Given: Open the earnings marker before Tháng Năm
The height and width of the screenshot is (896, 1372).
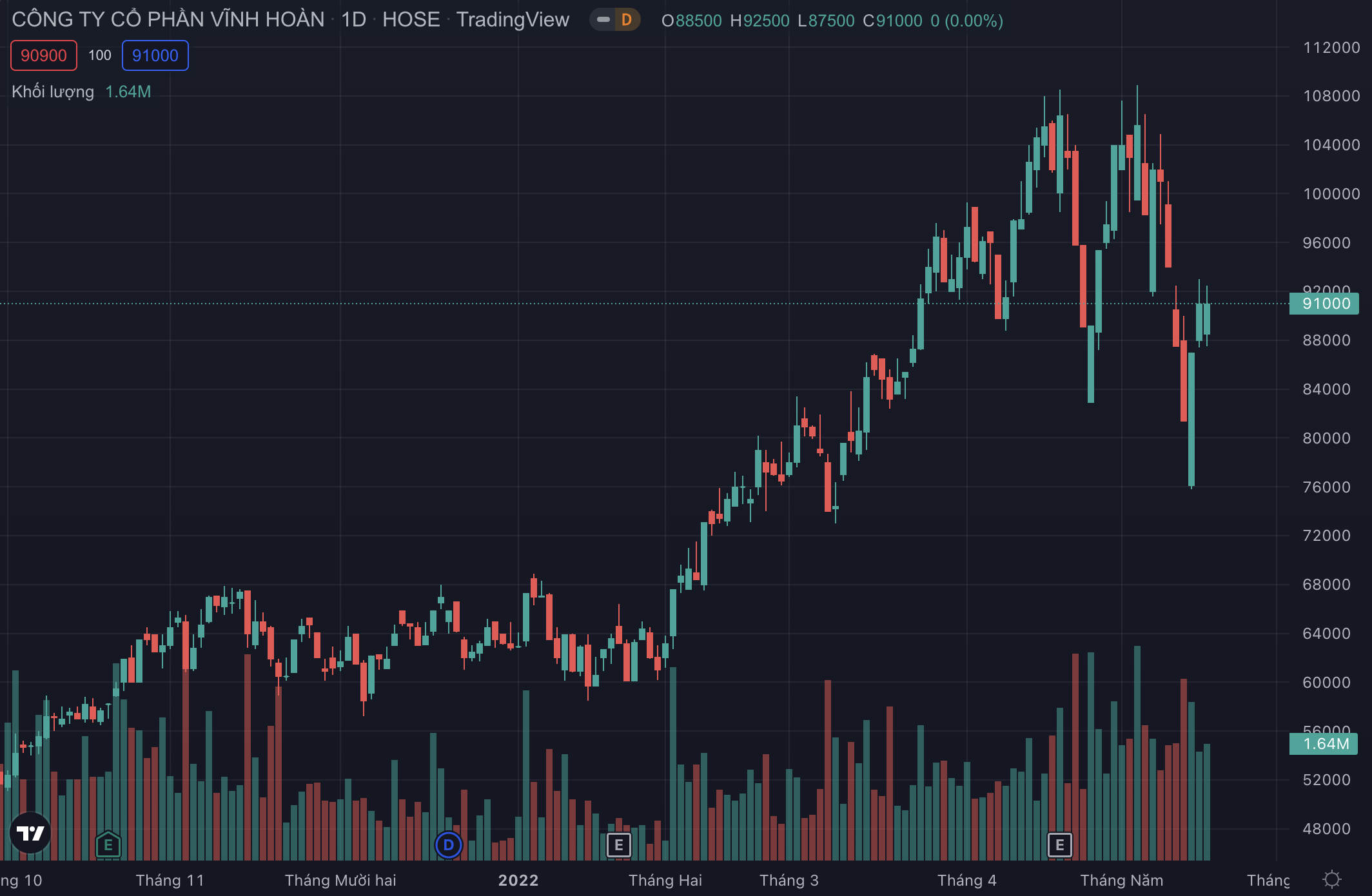Looking at the screenshot, I should coord(1060,844).
